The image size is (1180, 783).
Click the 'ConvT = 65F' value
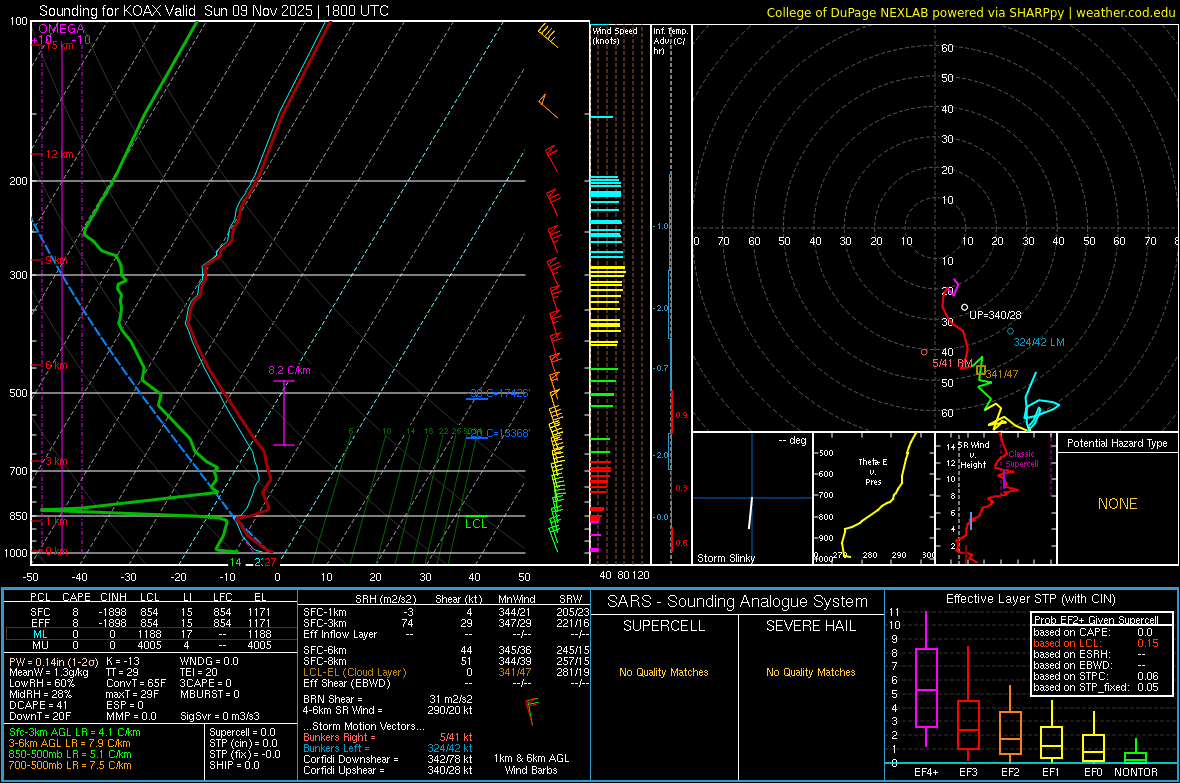[x=136, y=683]
